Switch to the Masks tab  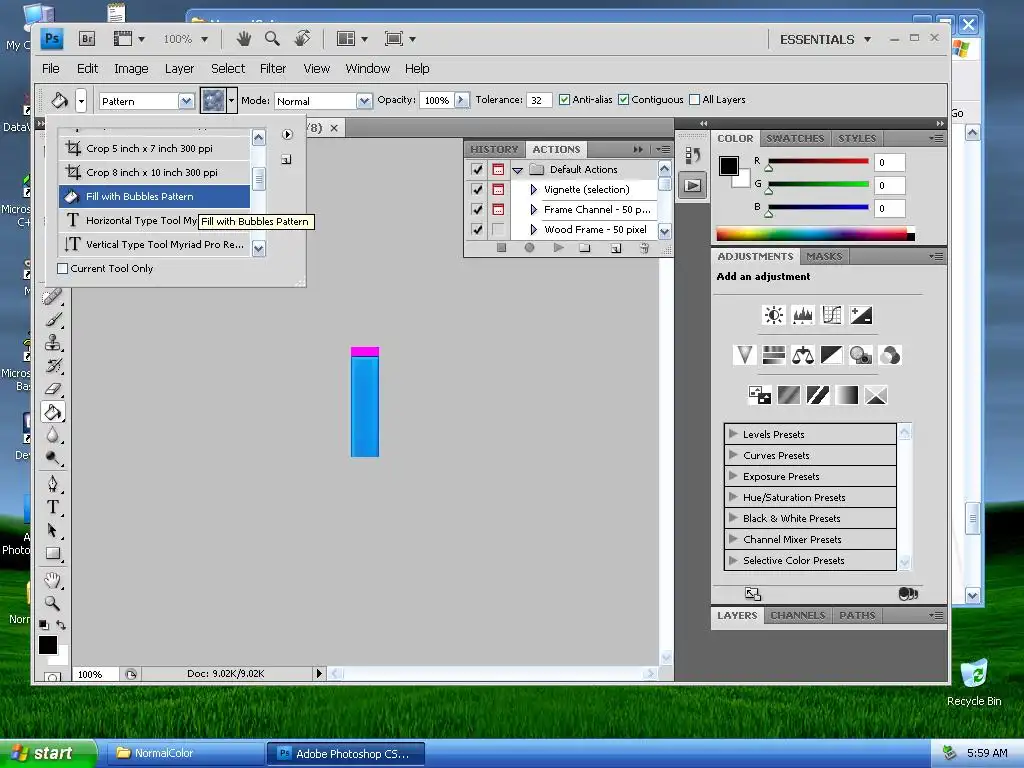824,257
